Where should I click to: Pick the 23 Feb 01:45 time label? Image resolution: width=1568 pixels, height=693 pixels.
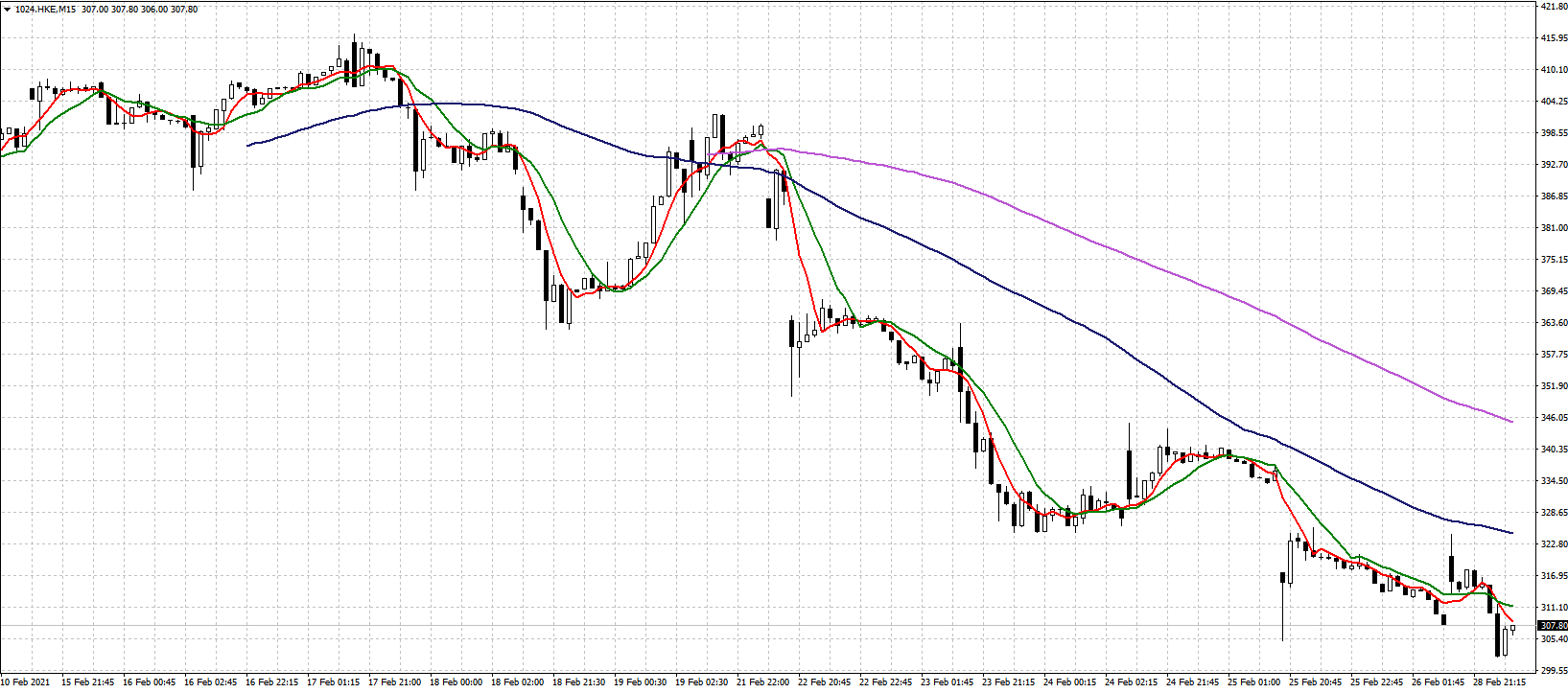pos(948,682)
